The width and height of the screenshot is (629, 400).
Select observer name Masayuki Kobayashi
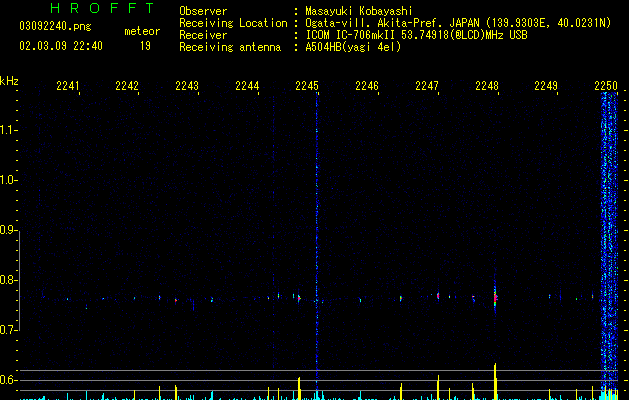coord(359,11)
